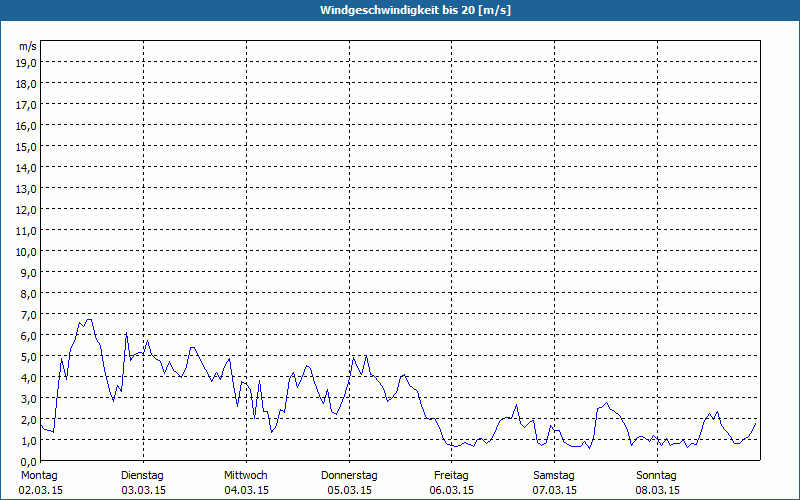Click the '14,0' y-axis label
This screenshot has width=800, height=500.
(x=26, y=168)
